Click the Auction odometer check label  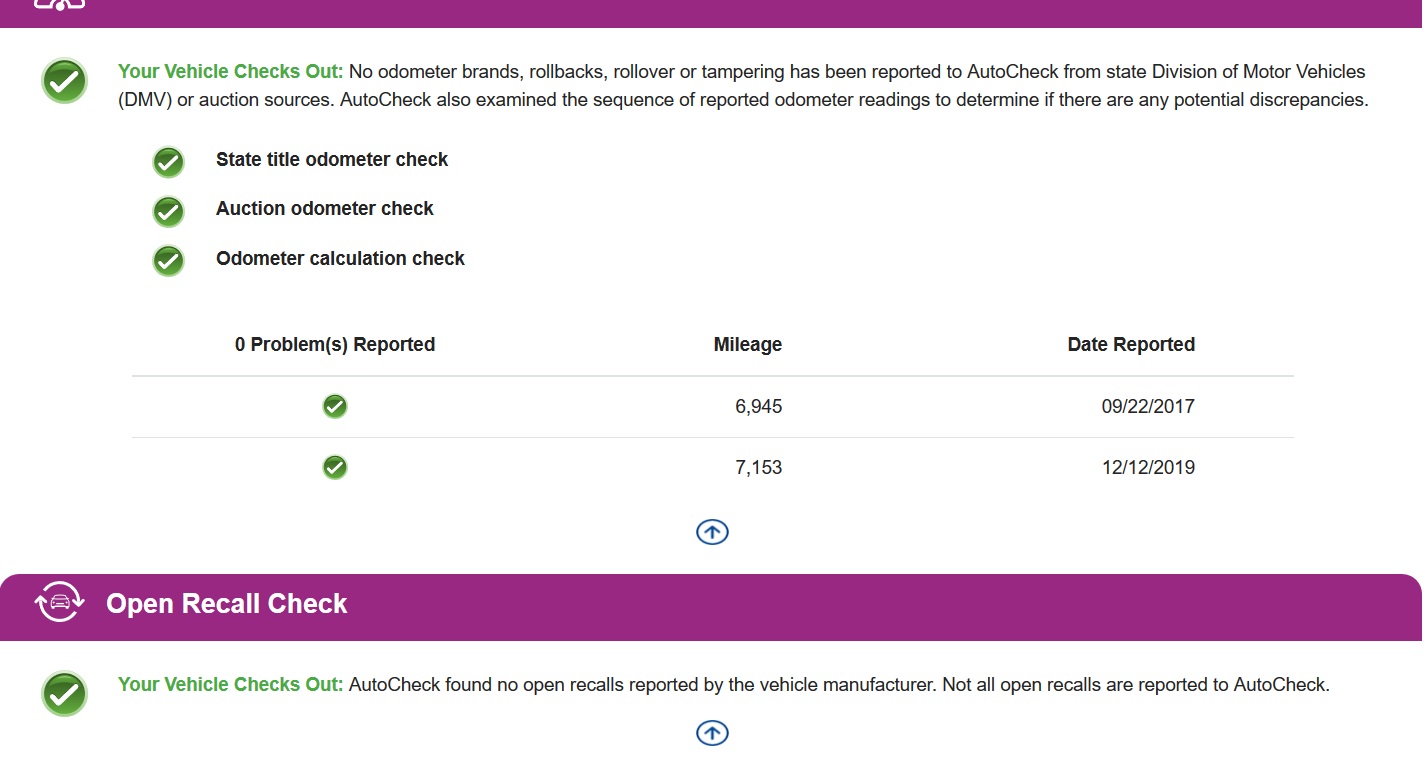[x=325, y=209]
